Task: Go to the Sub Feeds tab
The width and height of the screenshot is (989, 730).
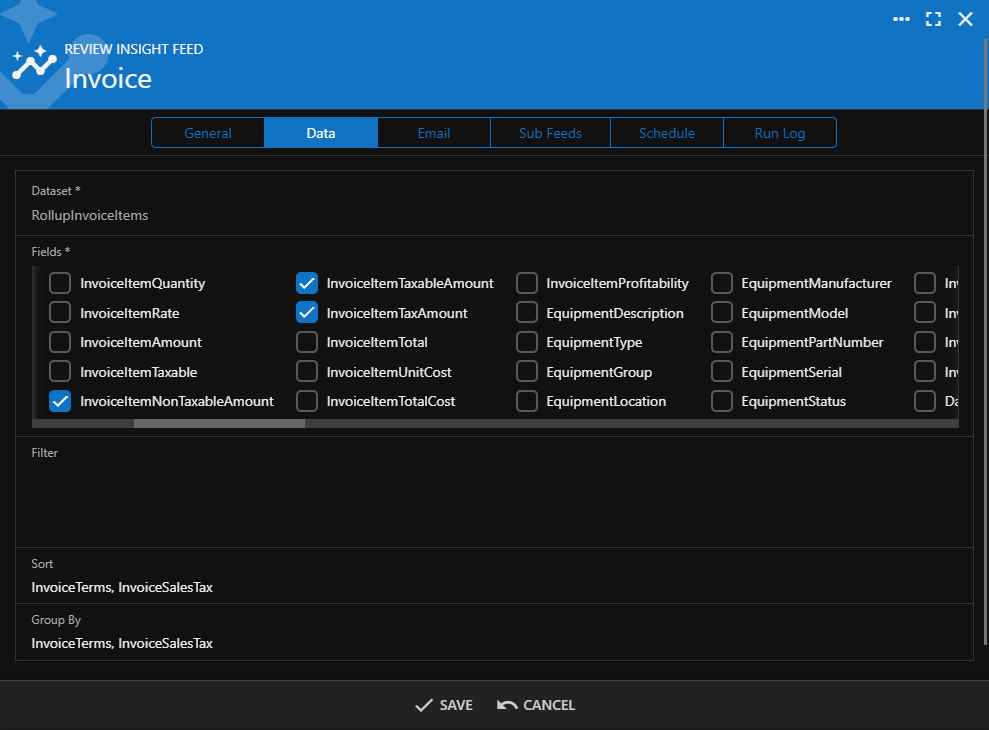Action: 550,133
